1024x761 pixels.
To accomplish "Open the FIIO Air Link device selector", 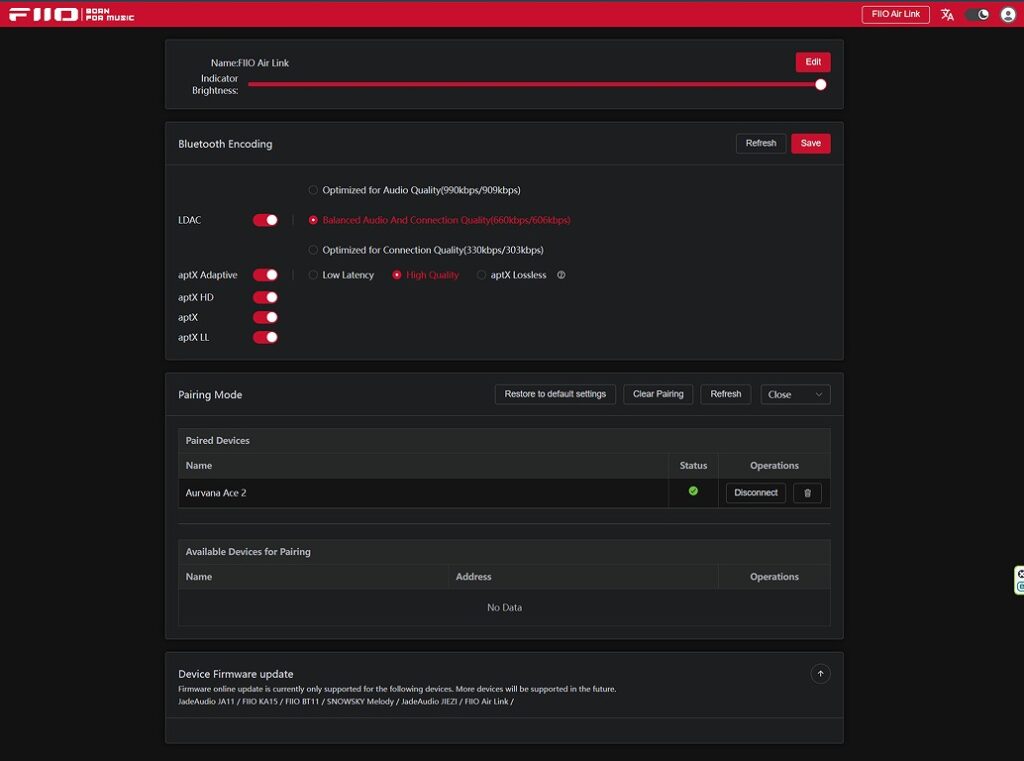I will click(x=895, y=14).
